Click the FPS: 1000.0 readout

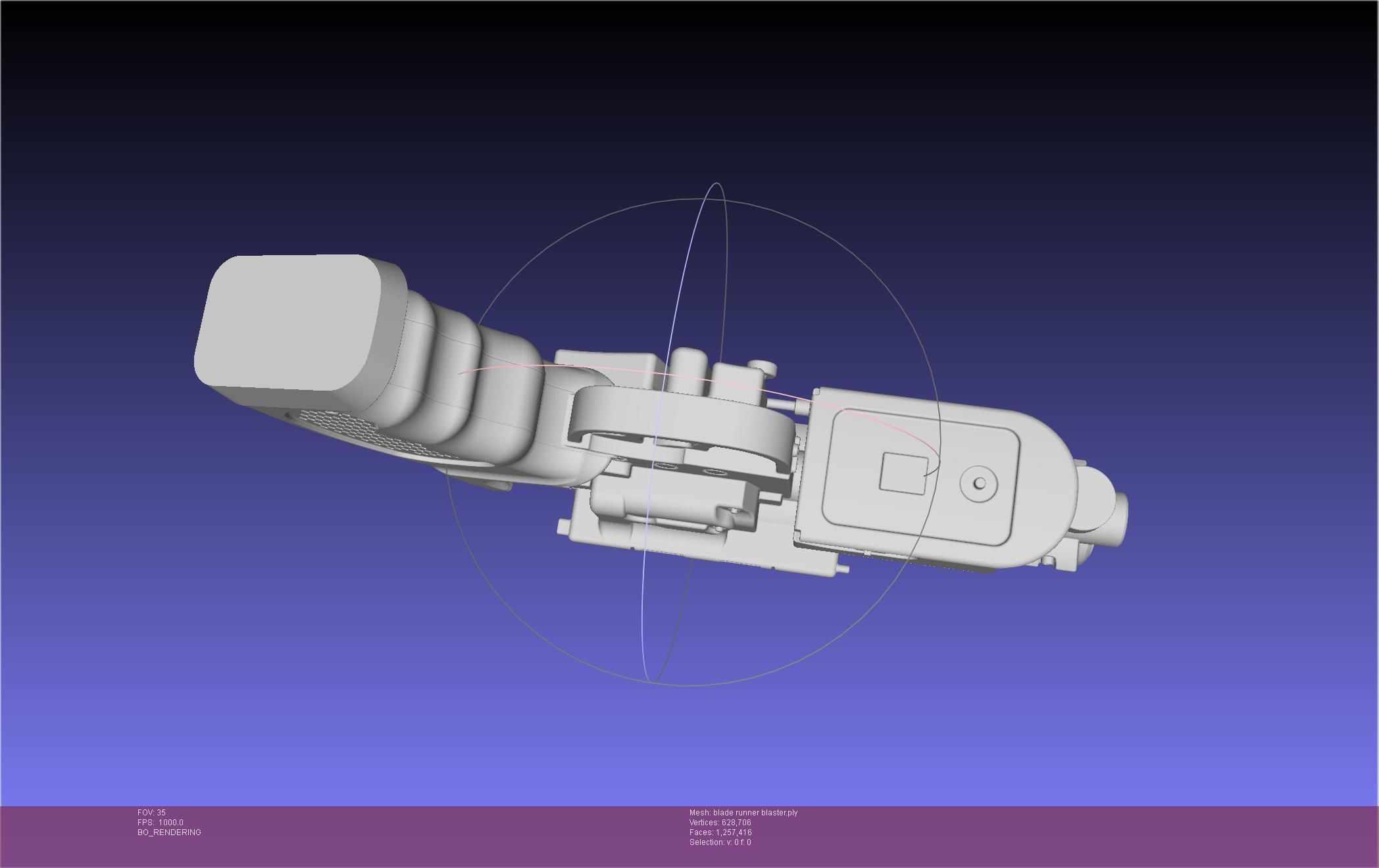pos(161,823)
